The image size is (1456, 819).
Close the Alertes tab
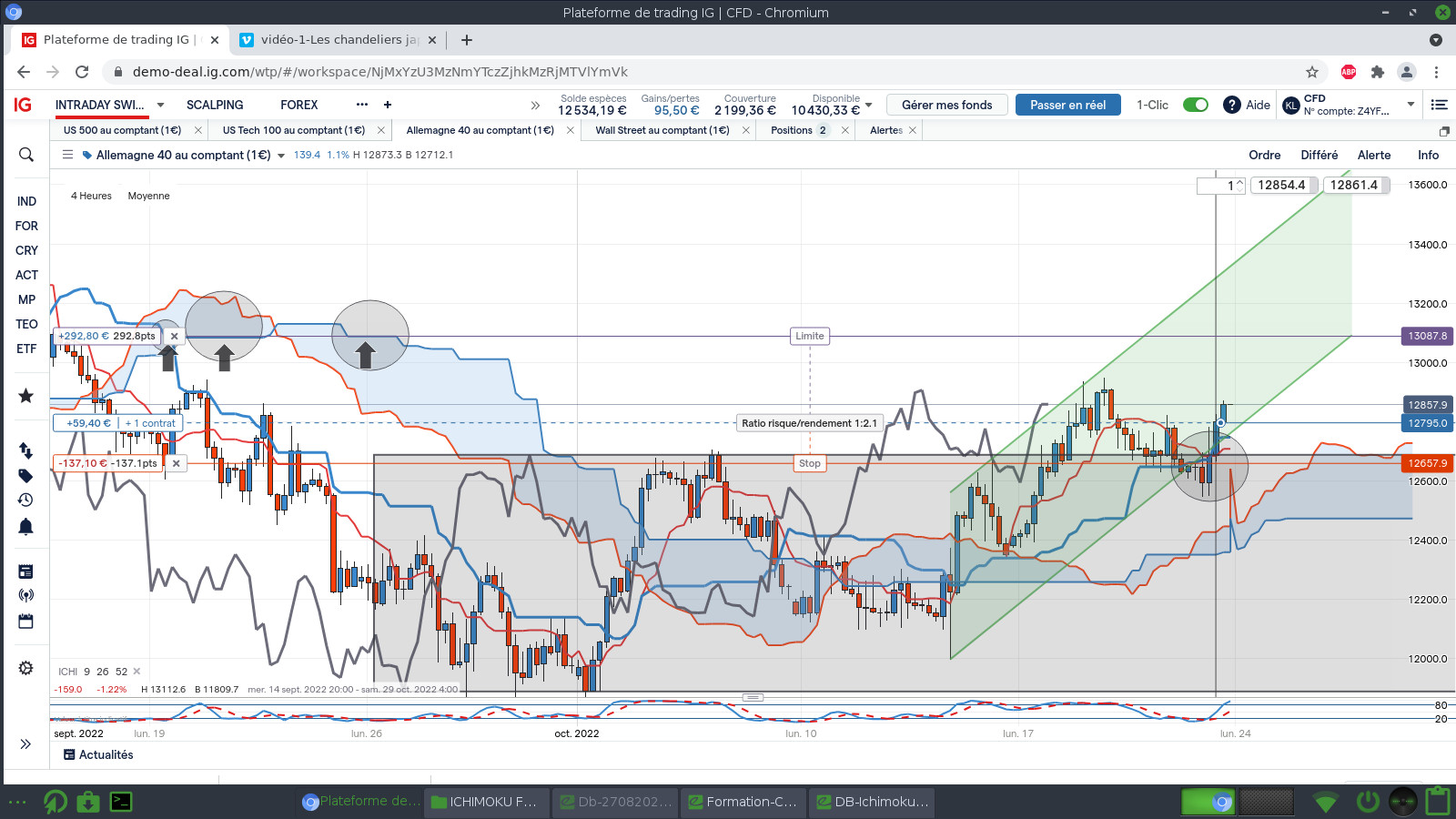pos(913,130)
